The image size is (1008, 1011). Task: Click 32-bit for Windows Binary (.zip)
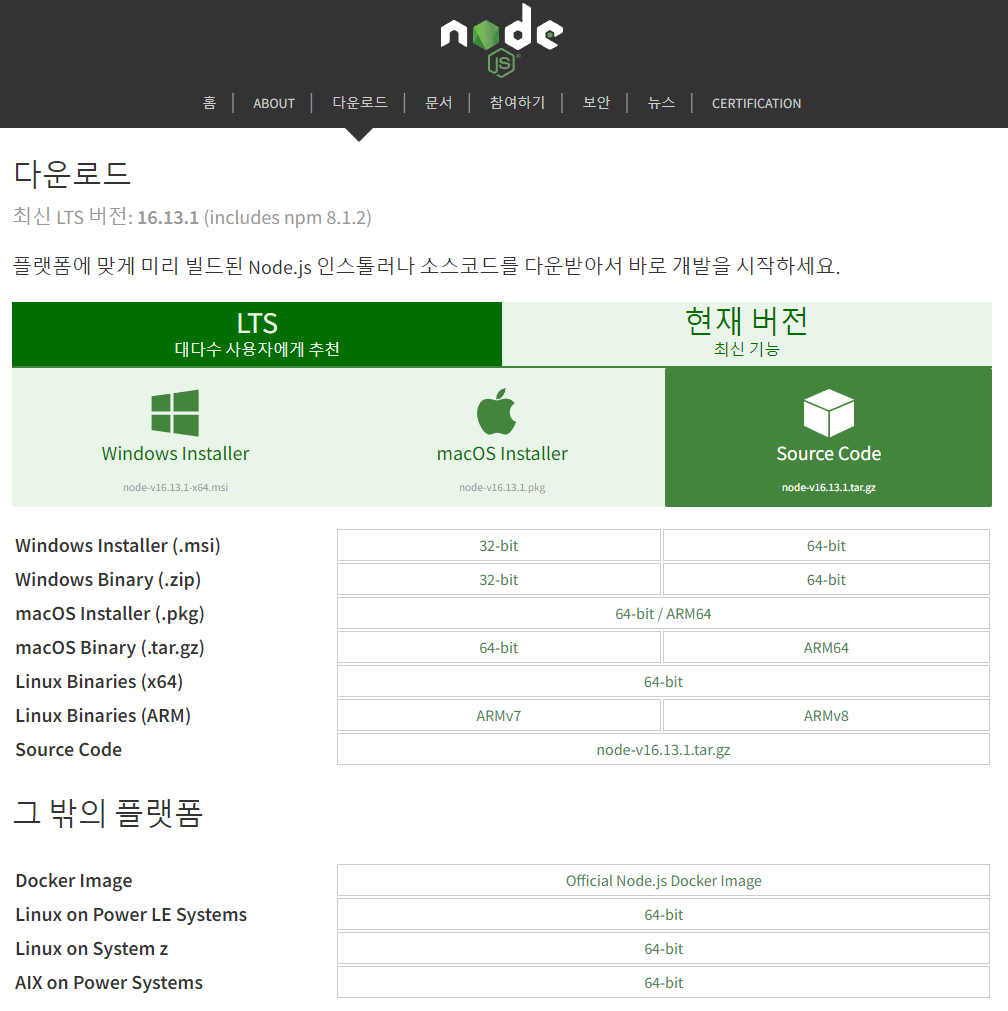tap(499, 580)
